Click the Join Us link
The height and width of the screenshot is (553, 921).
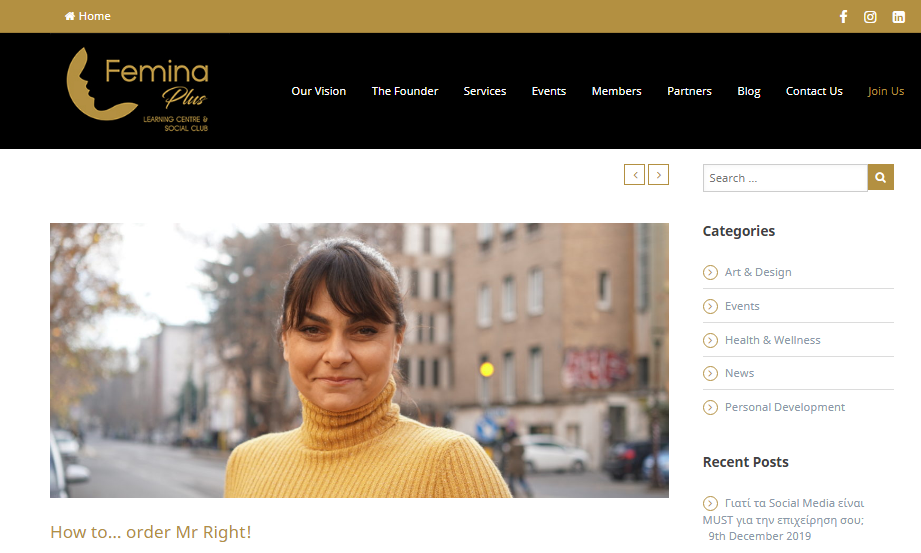click(886, 91)
